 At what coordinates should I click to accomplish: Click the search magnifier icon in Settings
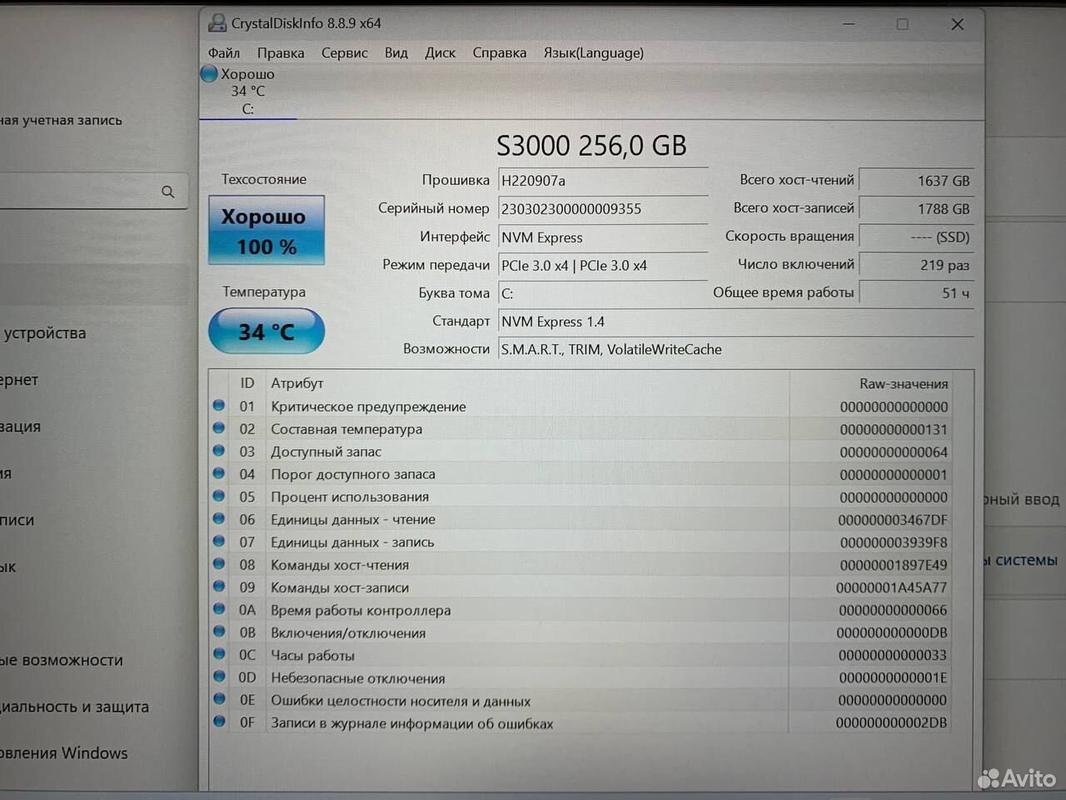pyautogui.click(x=168, y=192)
